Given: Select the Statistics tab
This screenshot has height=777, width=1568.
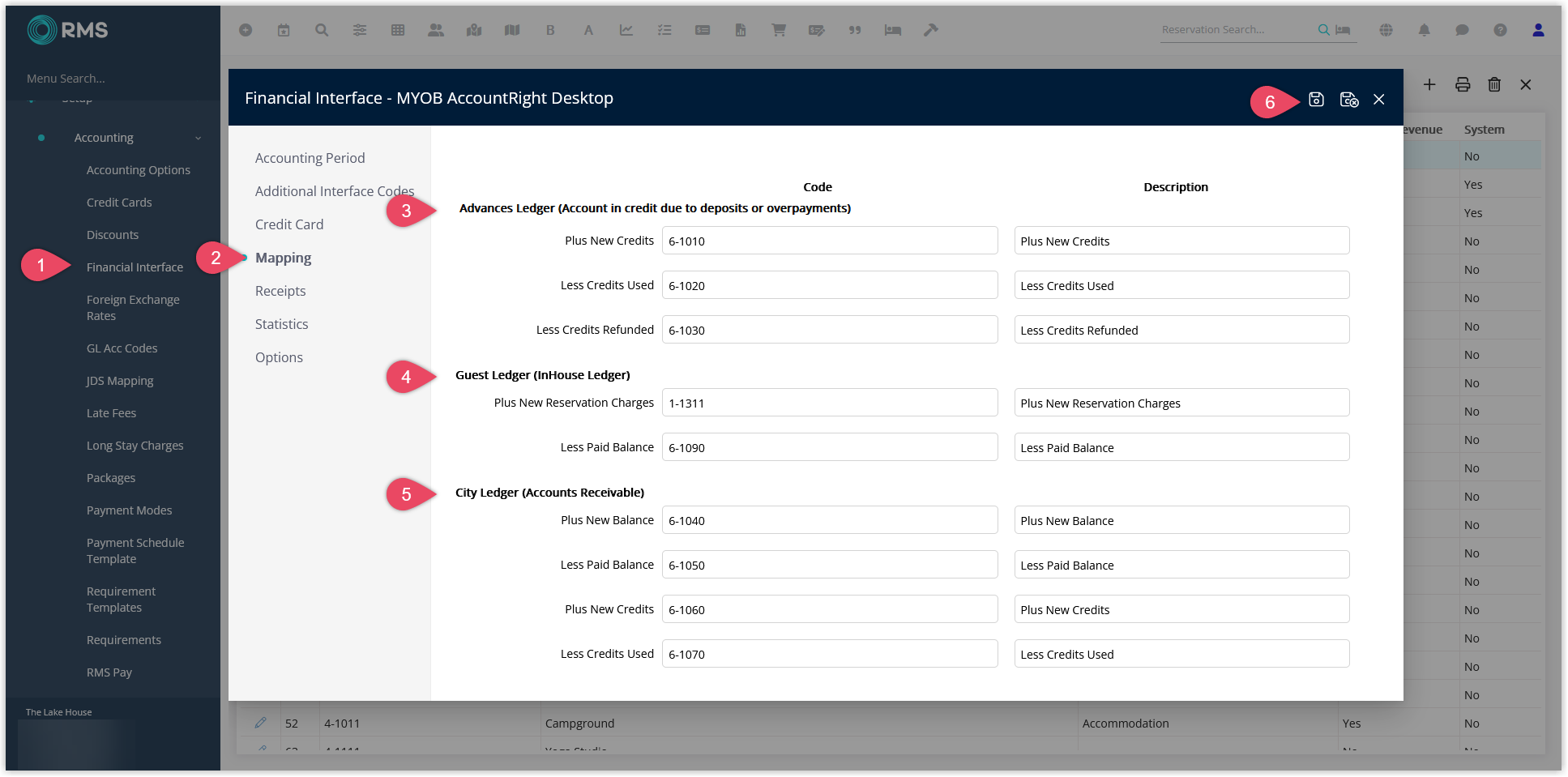Looking at the screenshot, I should coord(281,324).
